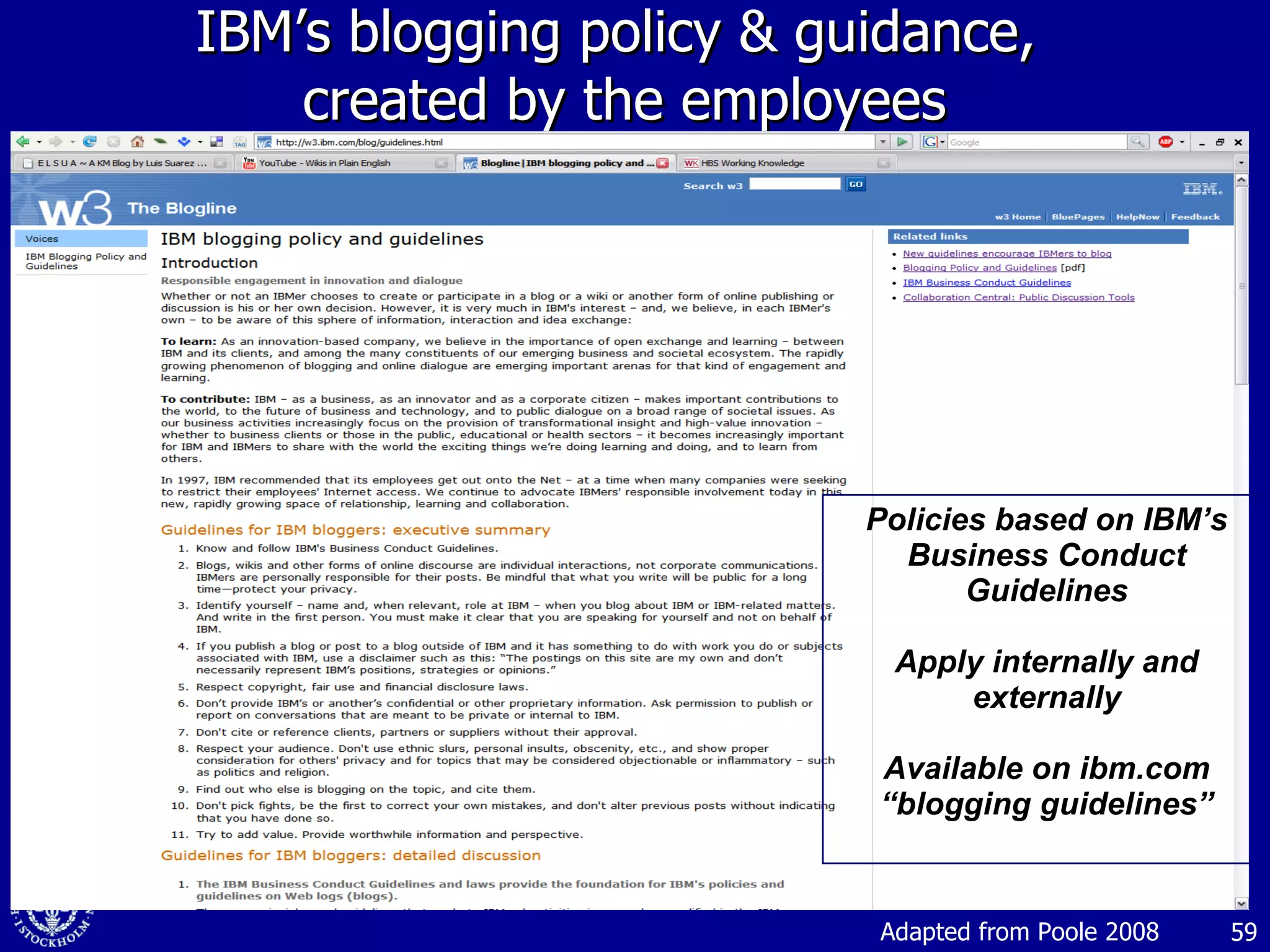Click the Guidelines for IBM bloggers: detailed discussion heading
The height and width of the screenshot is (952, 1270).
click(x=350, y=855)
